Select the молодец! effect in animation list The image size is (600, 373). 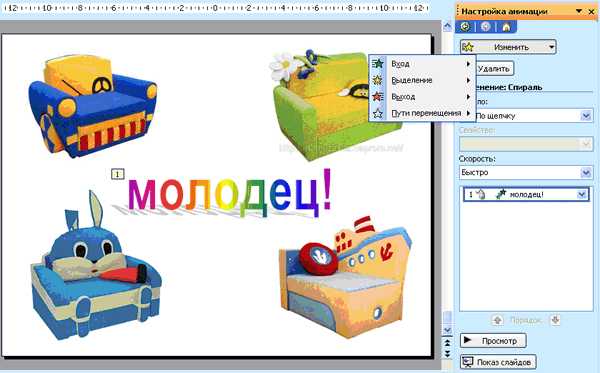pos(526,194)
